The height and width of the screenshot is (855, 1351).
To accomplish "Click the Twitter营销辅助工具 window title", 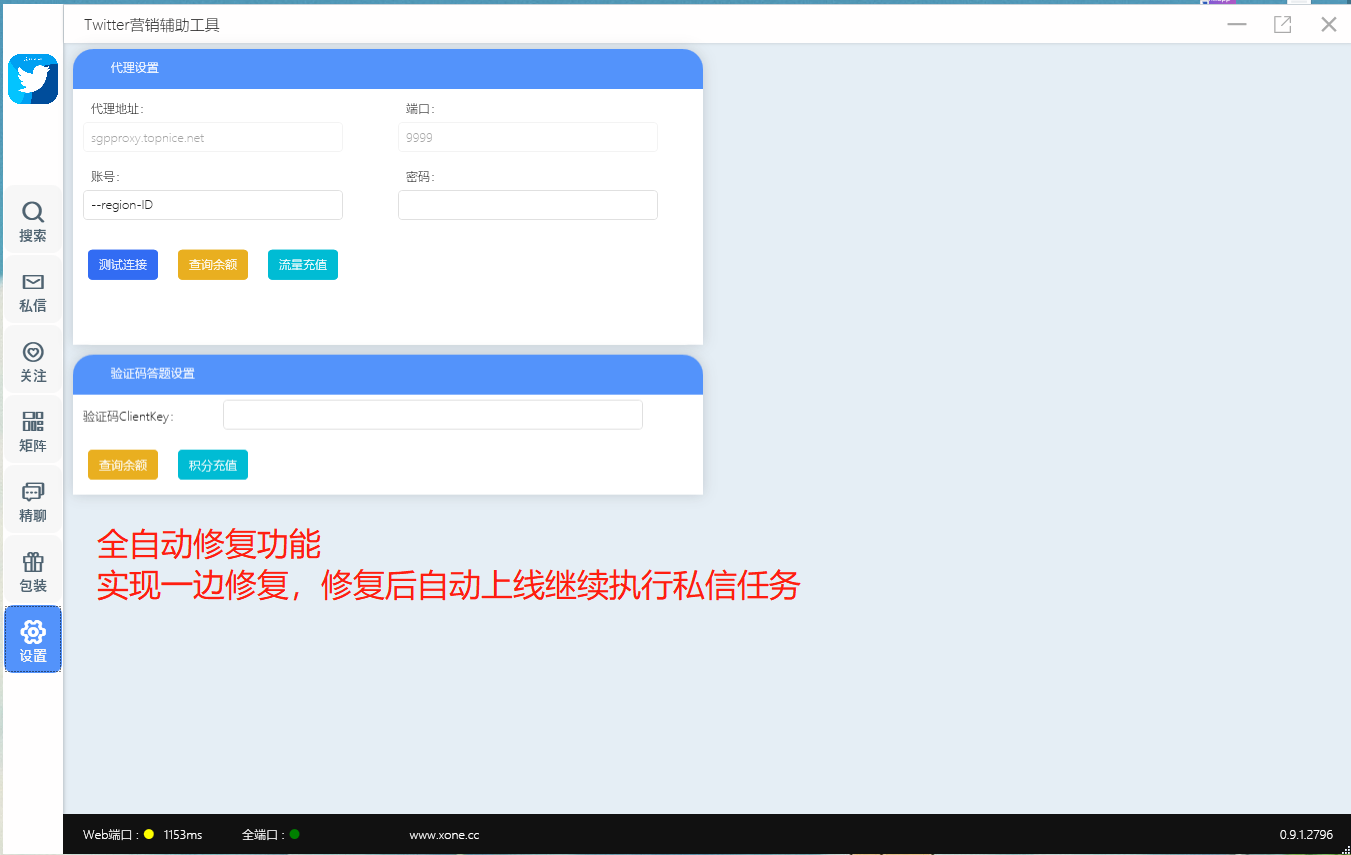I will pos(152,25).
